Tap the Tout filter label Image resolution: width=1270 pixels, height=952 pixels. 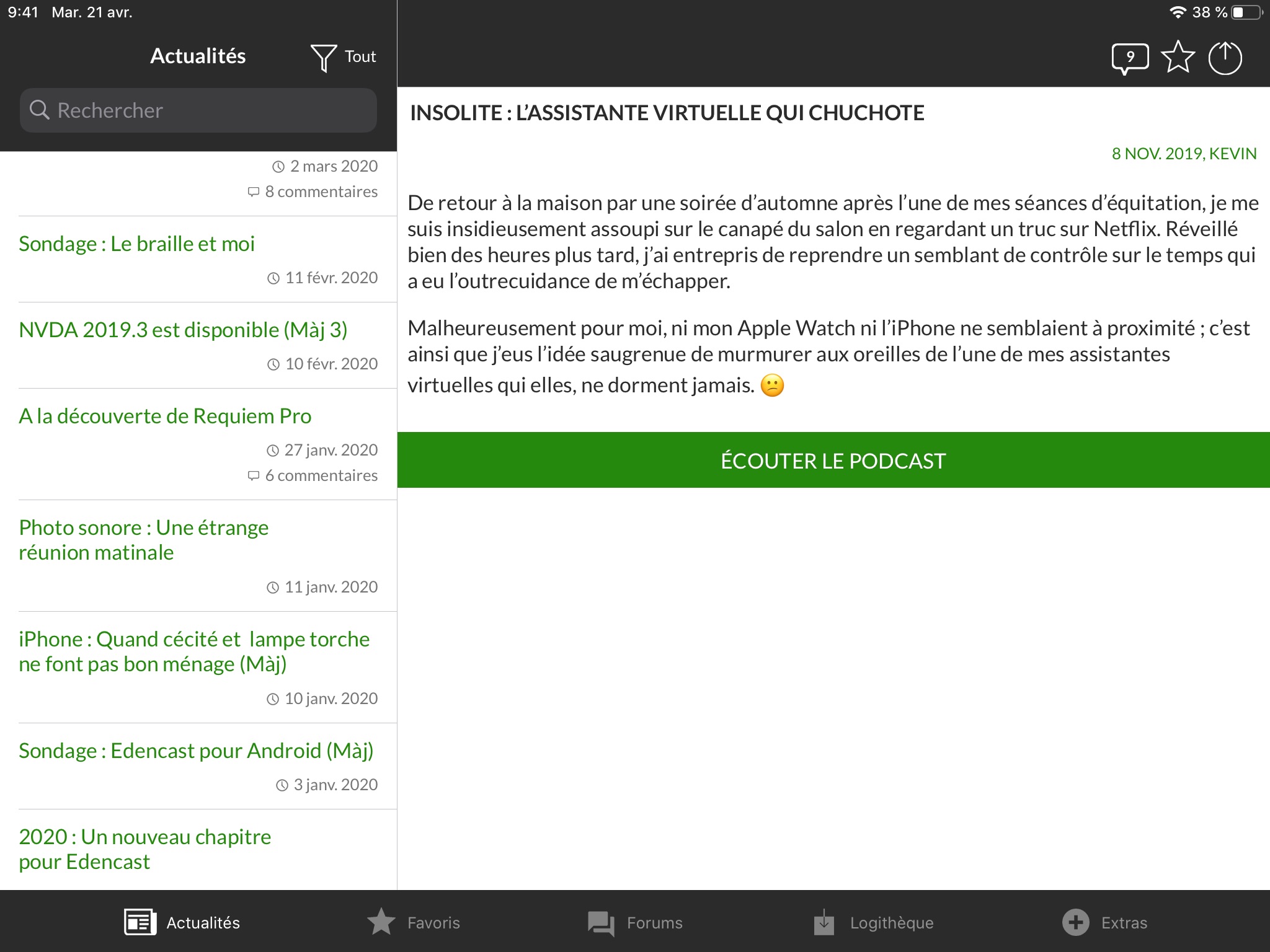click(360, 56)
